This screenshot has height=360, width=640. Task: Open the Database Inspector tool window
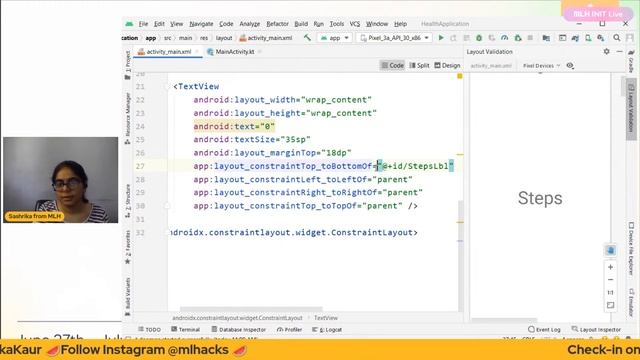(238, 329)
